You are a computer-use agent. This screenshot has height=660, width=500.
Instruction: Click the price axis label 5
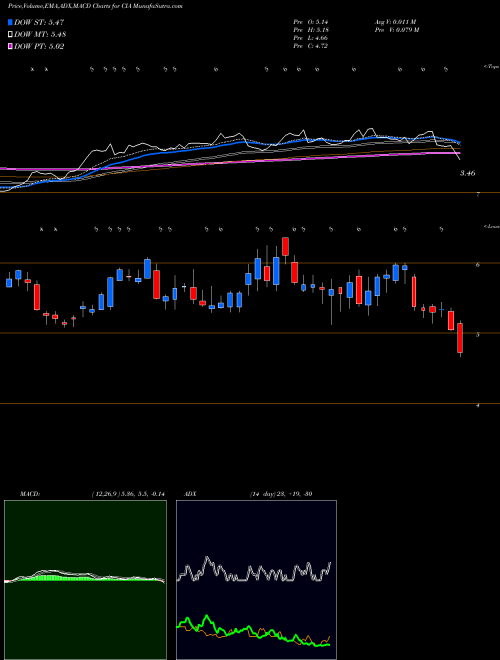pyautogui.click(x=478, y=335)
